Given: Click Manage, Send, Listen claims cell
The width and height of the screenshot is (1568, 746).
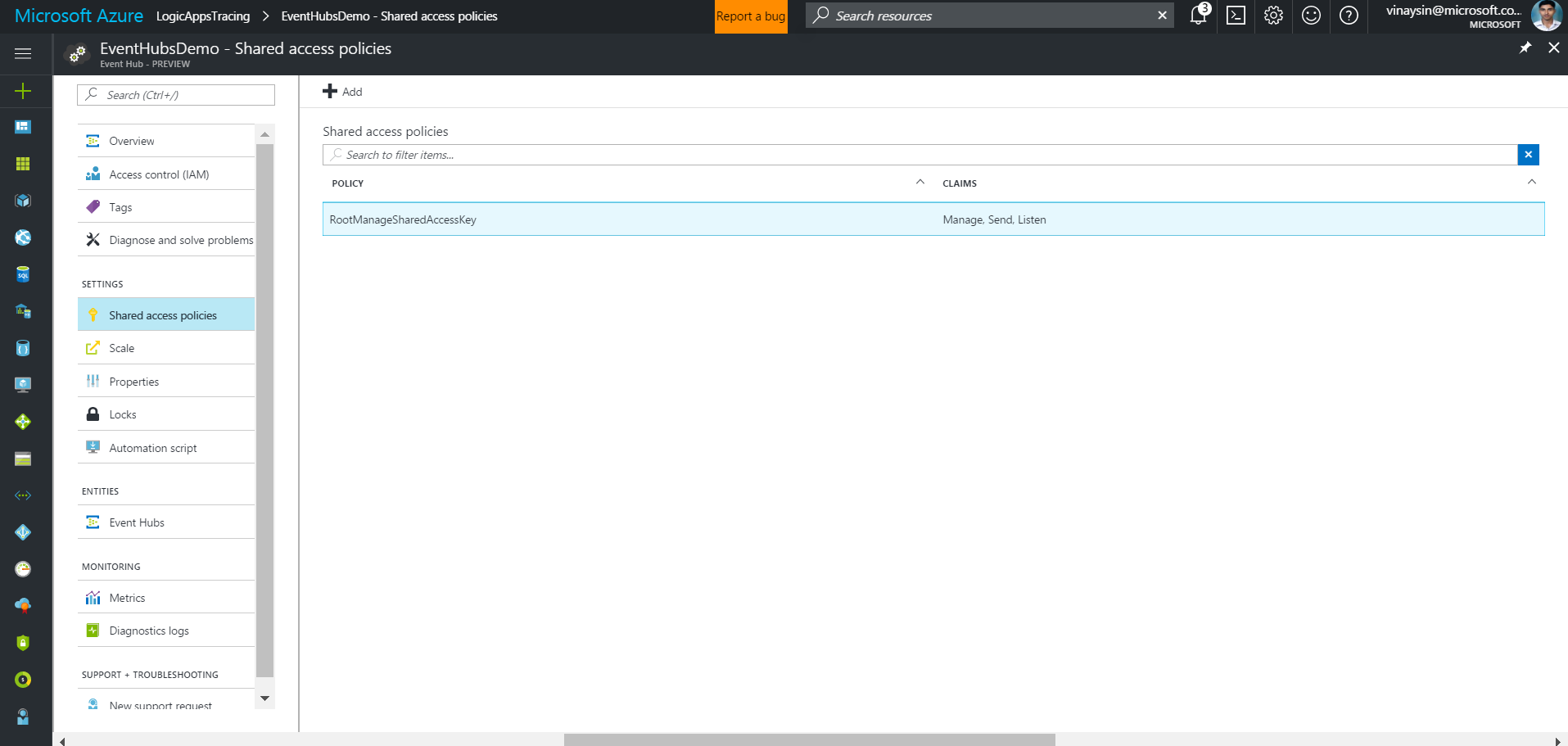Looking at the screenshot, I should (994, 219).
